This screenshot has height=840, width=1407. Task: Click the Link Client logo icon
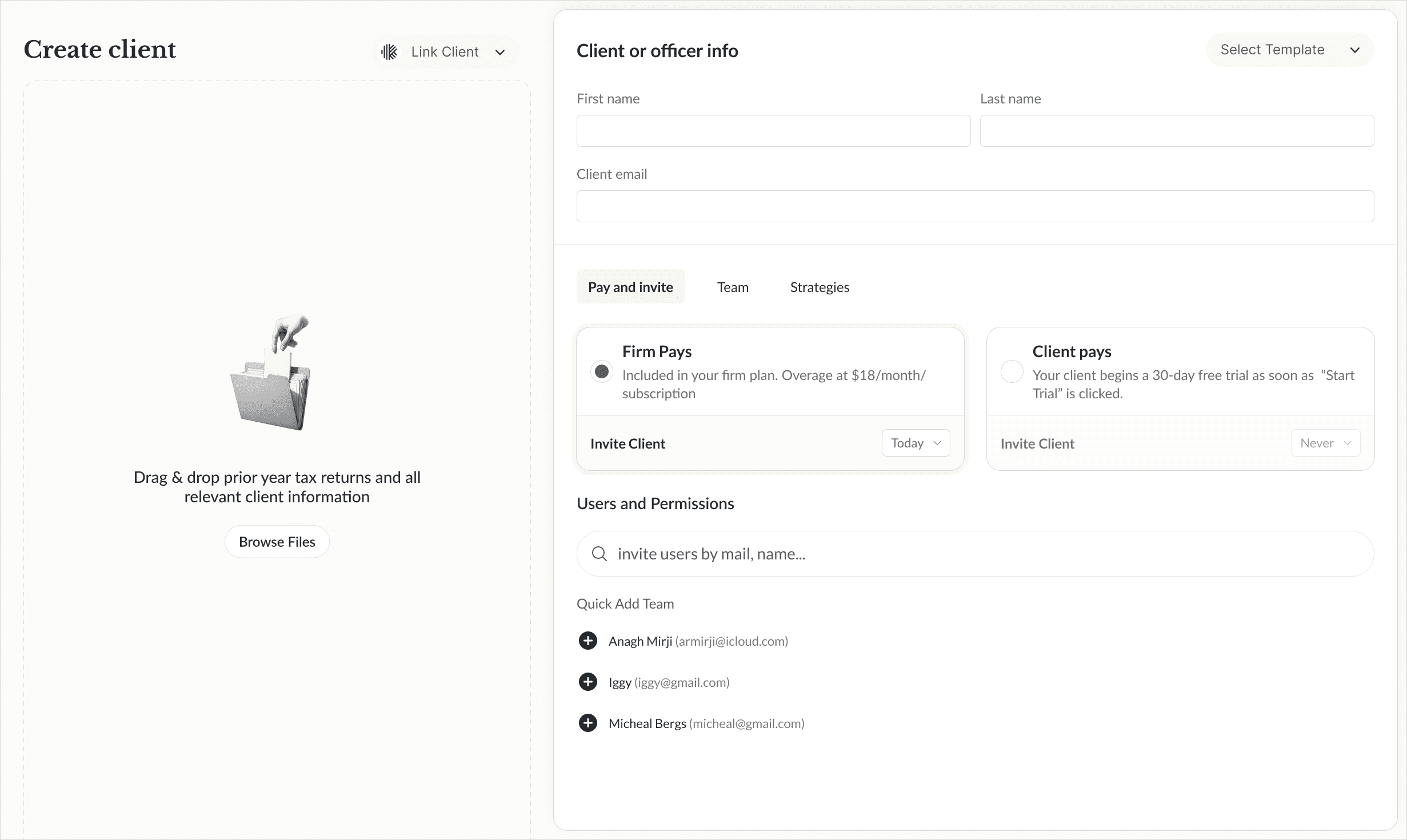tap(390, 52)
